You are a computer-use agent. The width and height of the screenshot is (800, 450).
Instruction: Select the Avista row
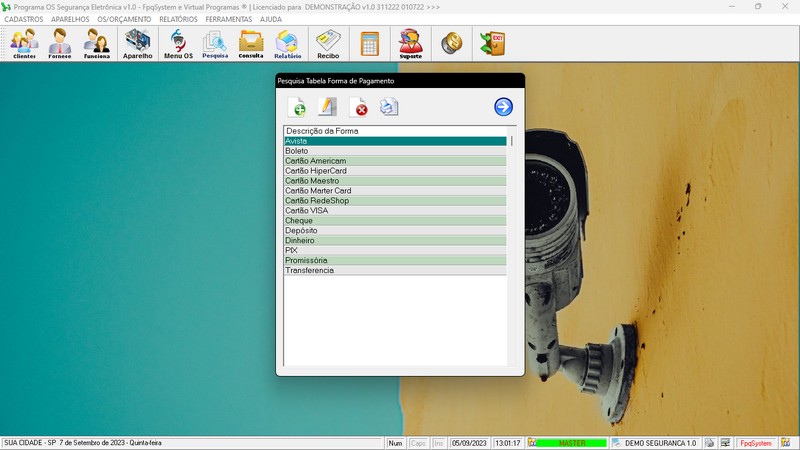point(395,141)
